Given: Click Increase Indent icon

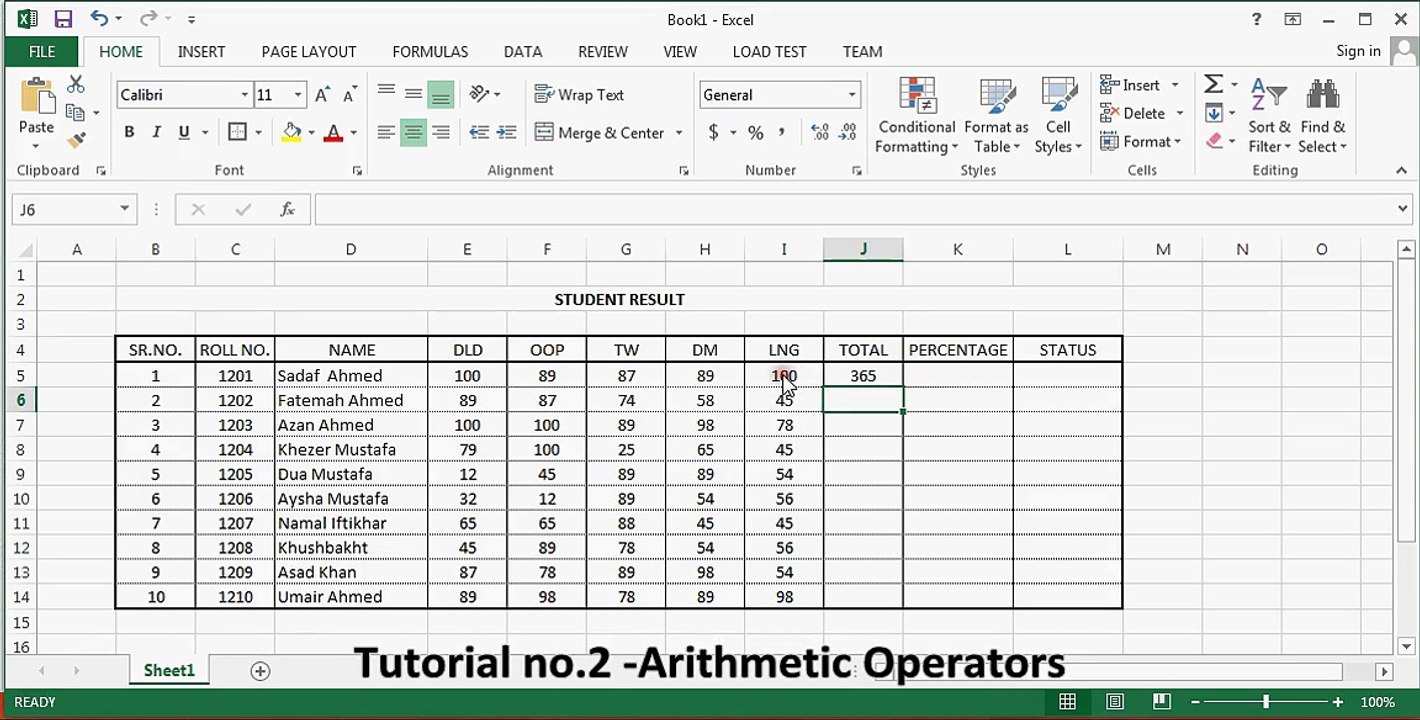Looking at the screenshot, I should click(507, 132).
